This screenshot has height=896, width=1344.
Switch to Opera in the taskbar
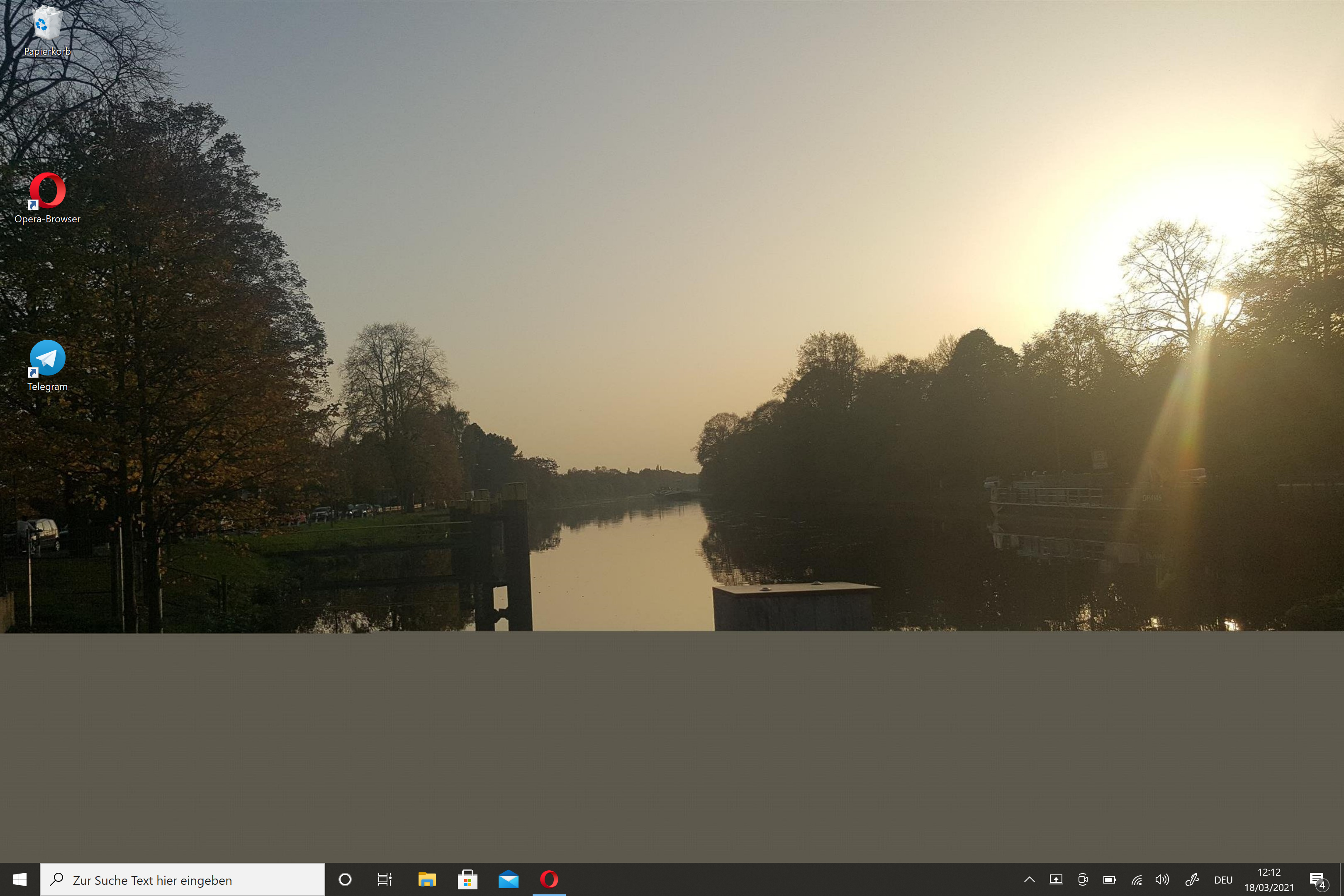549,879
